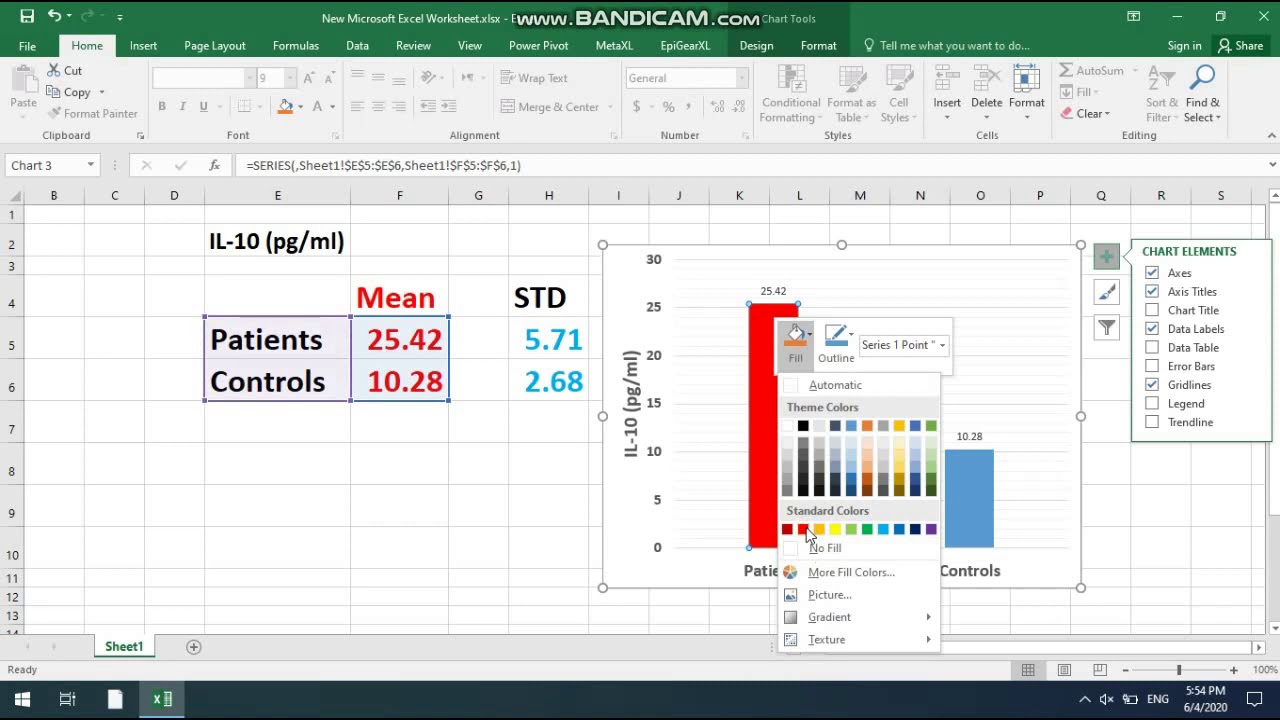Expand the Name Box dropdown
The image size is (1280, 720).
point(90,165)
